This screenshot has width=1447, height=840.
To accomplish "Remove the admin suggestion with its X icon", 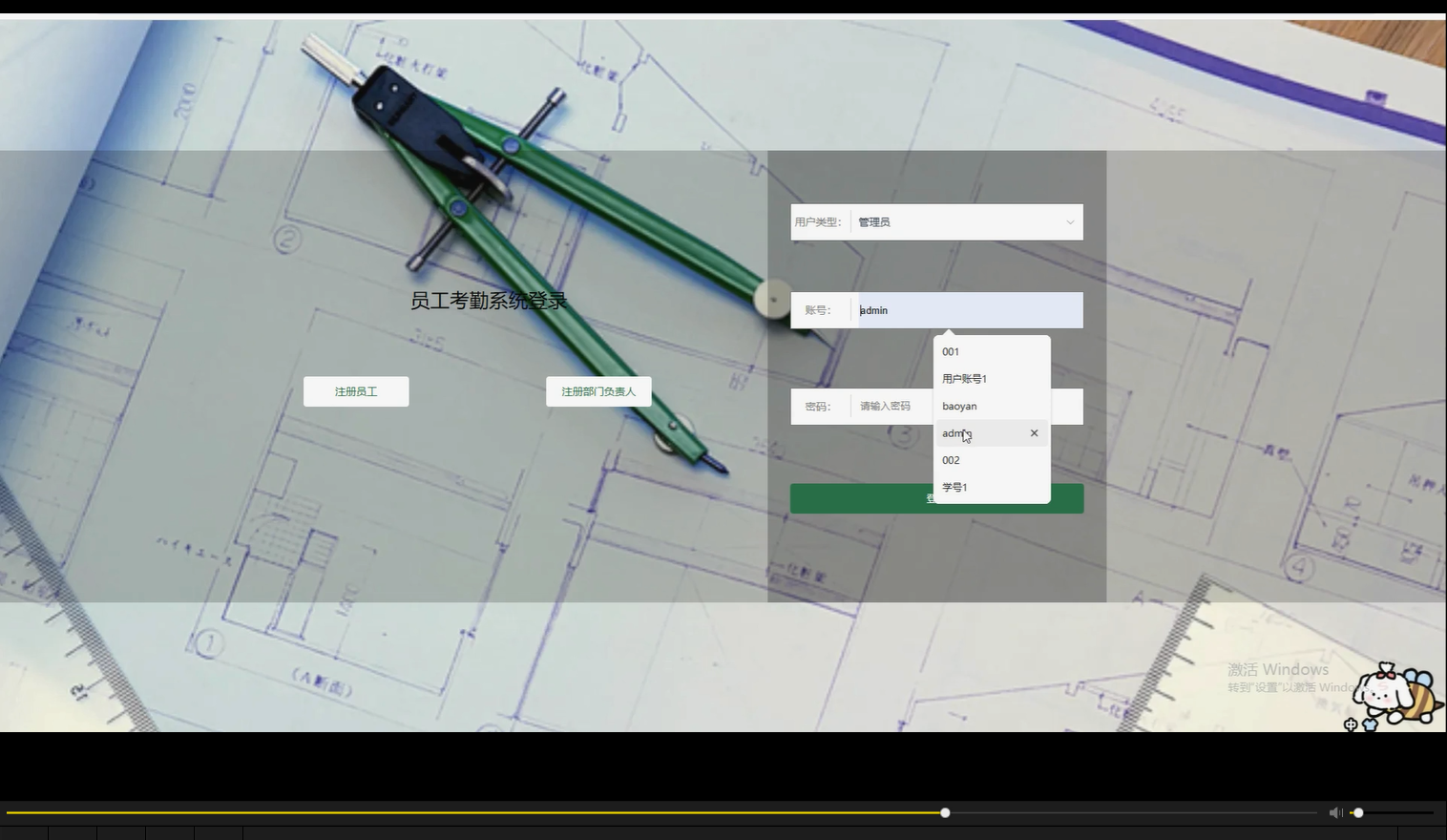I will pyautogui.click(x=1034, y=433).
